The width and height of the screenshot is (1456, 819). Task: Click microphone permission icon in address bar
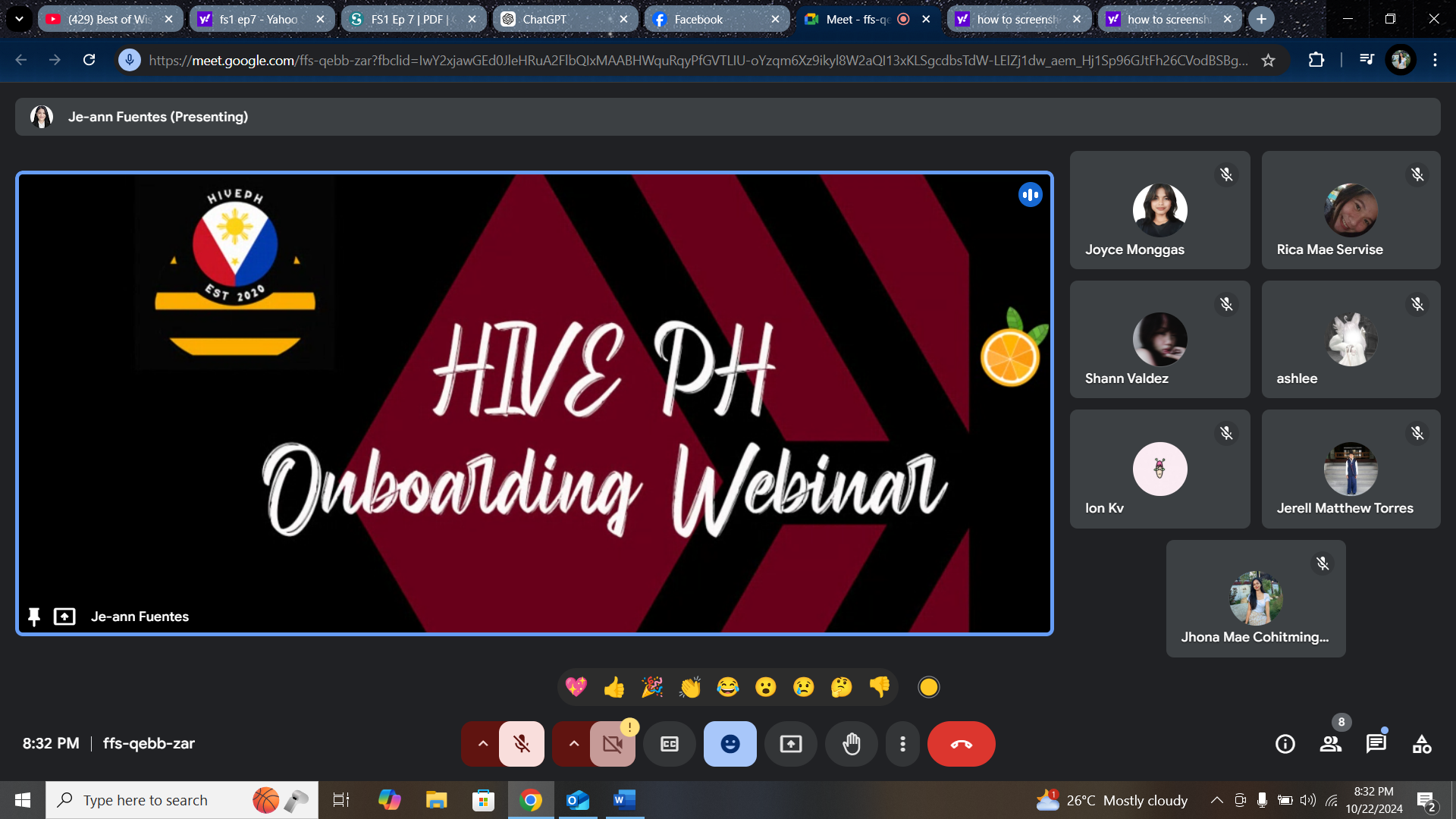(x=130, y=60)
